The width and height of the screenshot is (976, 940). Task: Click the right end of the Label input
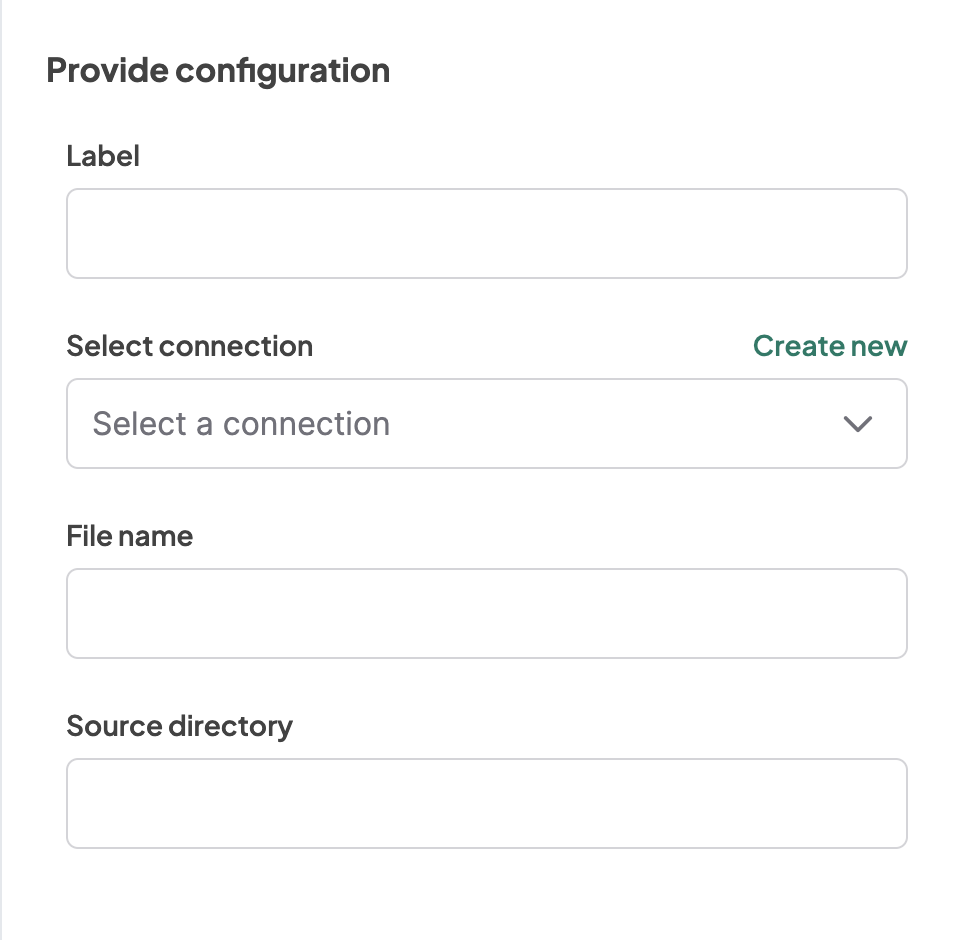click(890, 234)
